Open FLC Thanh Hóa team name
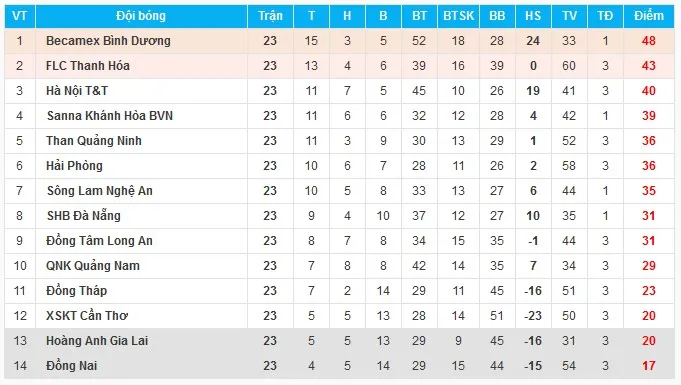Screen dimensions: 681x385 [x=88, y=66]
